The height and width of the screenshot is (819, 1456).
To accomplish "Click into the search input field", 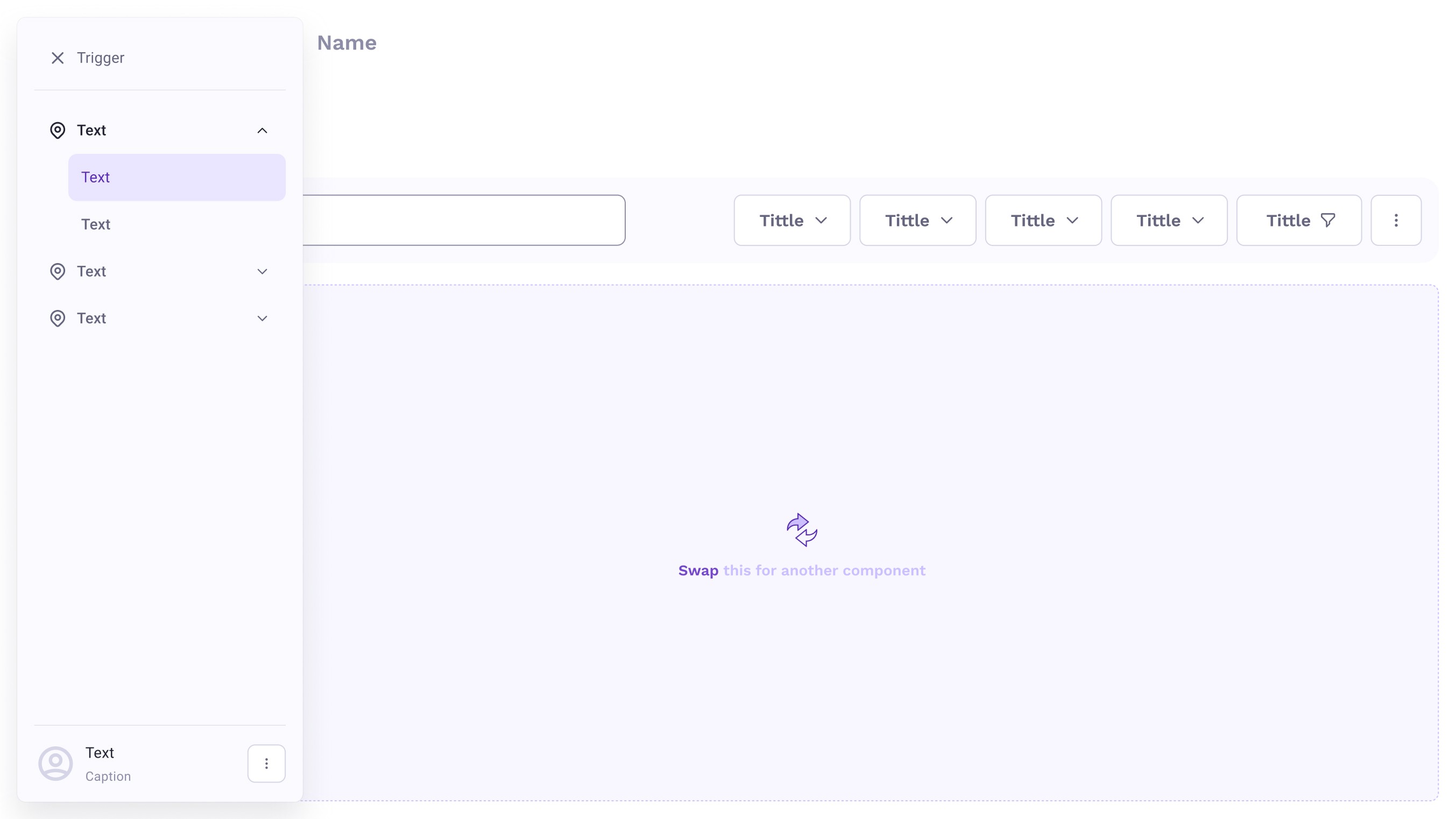I will 463,220.
